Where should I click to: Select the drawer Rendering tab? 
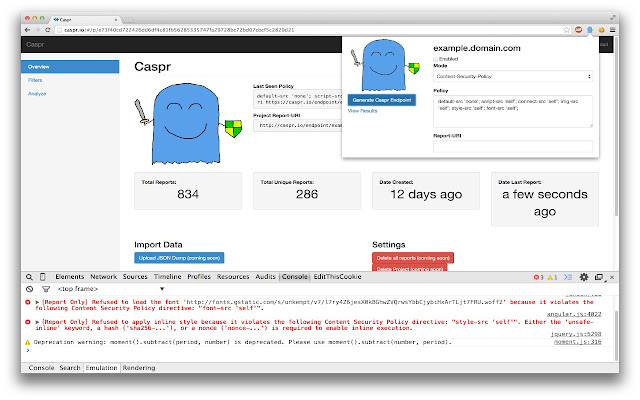pyautogui.click(x=139, y=368)
